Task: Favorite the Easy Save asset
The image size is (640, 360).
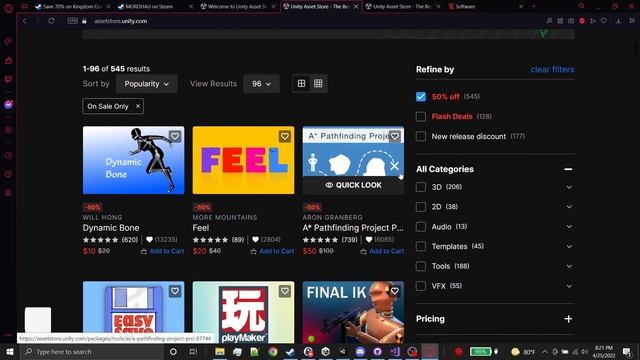Action: (x=175, y=291)
